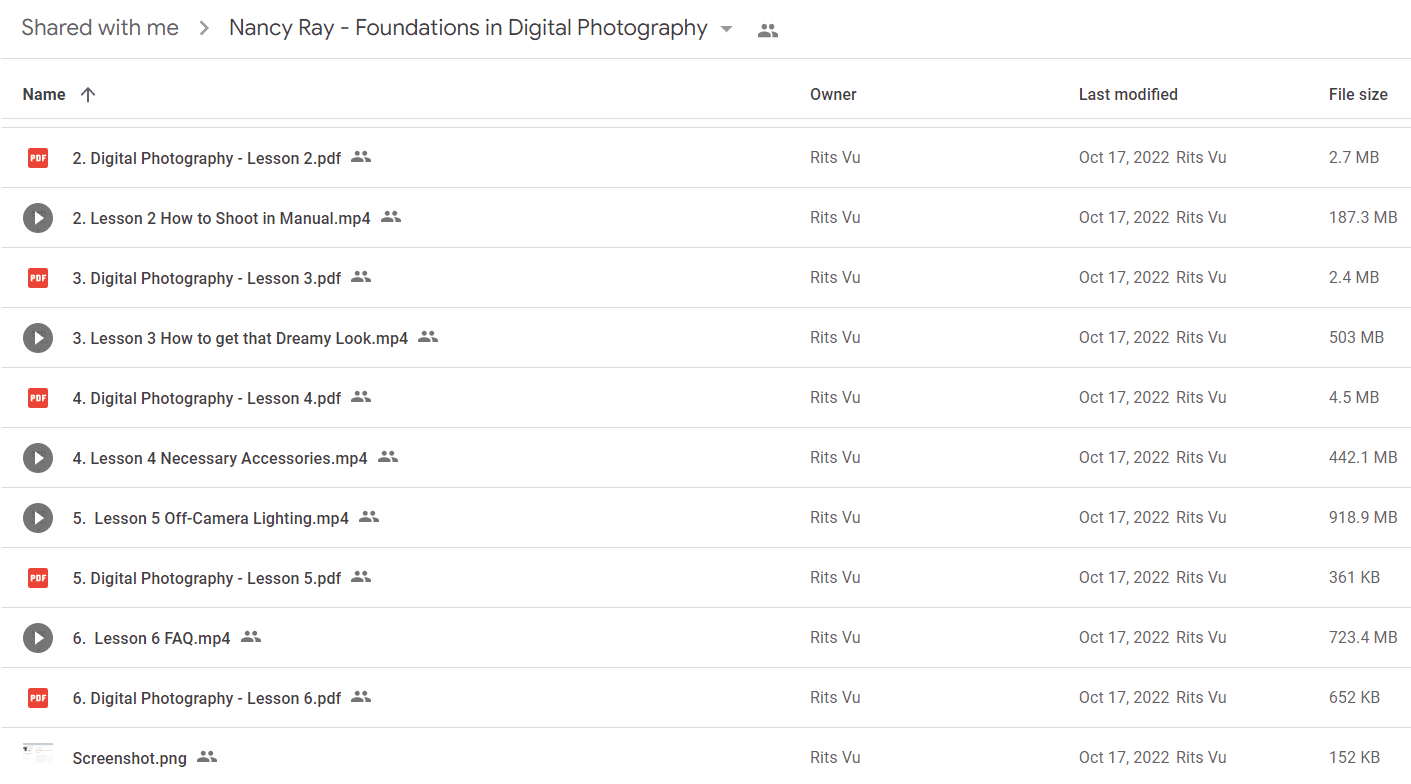Go back to Shared with me
The height and width of the screenshot is (784, 1411).
[x=100, y=28]
